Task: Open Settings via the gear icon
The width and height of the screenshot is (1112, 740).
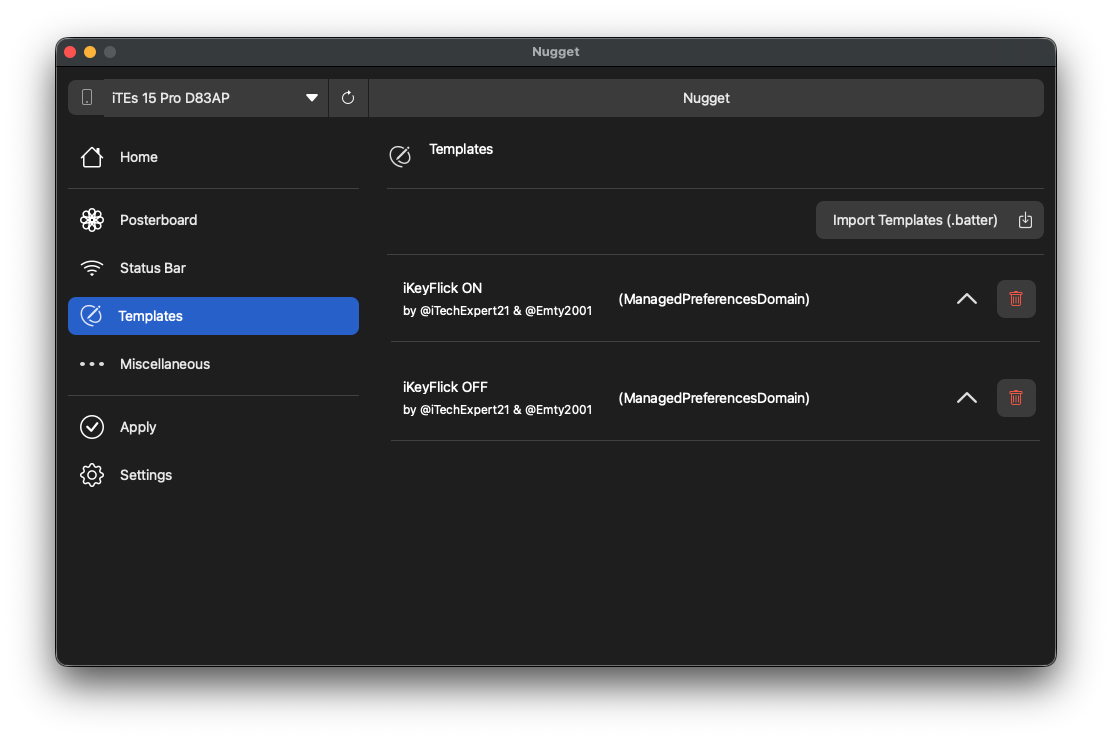Action: (x=92, y=475)
